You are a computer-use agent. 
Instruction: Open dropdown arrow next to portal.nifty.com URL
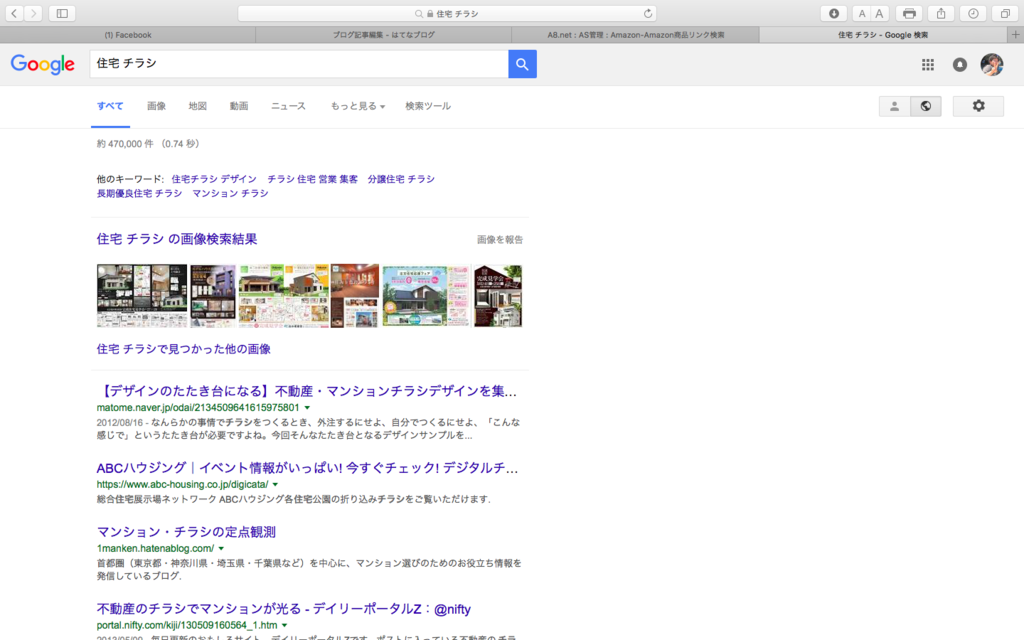(284, 626)
